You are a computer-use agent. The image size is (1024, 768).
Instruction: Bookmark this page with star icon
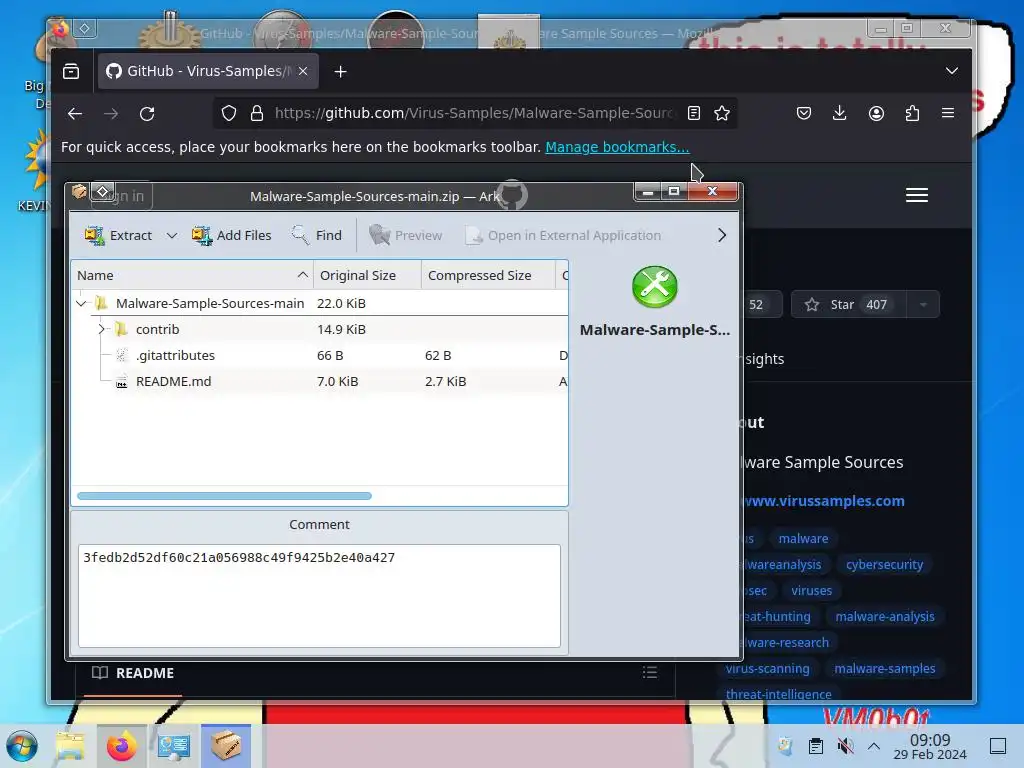coord(722,113)
